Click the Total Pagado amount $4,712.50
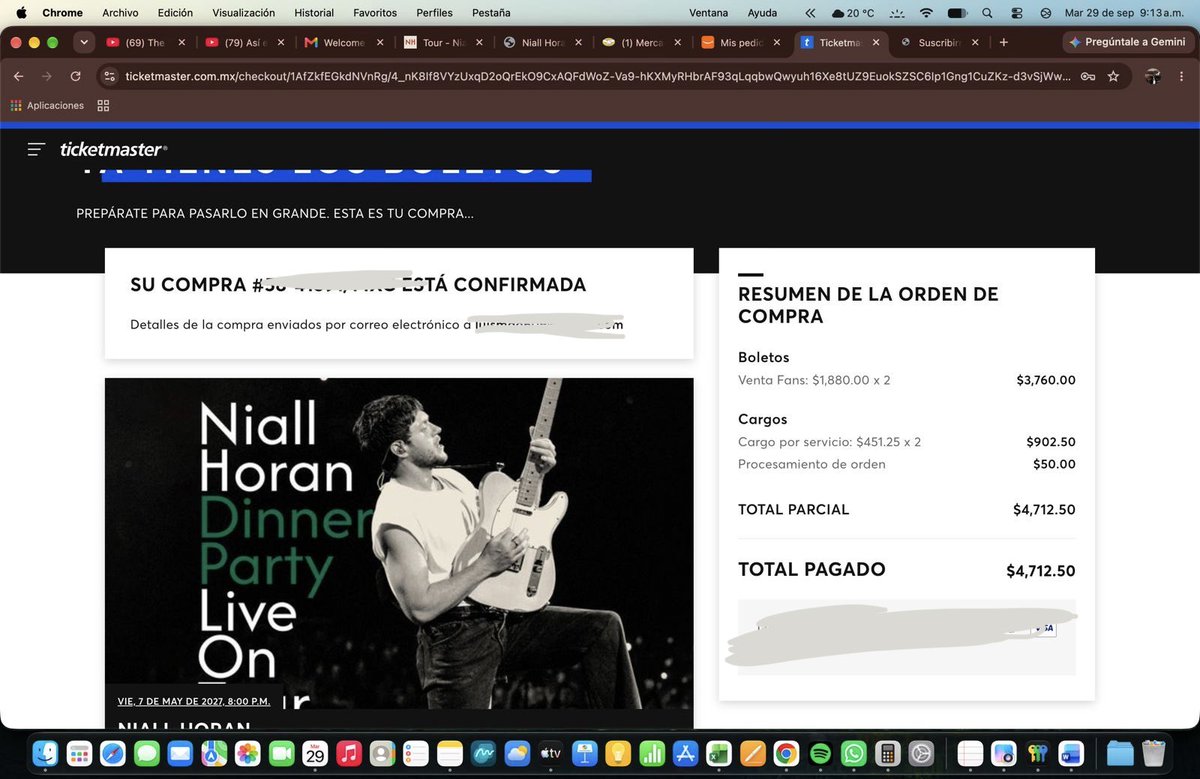 1040,571
